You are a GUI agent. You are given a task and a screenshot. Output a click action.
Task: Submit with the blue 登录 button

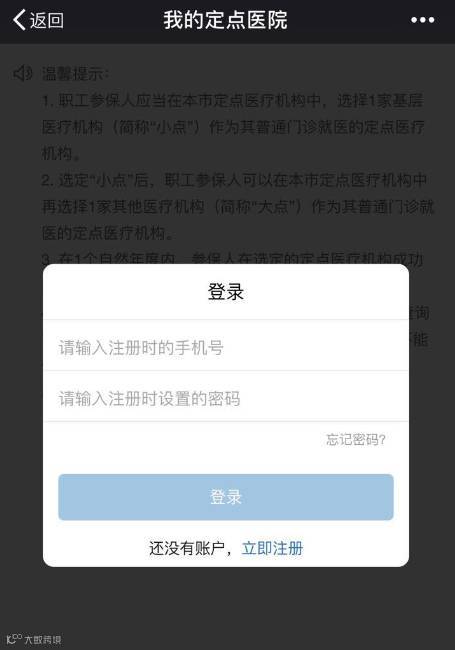pyautogui.click(x=226, y=497)
